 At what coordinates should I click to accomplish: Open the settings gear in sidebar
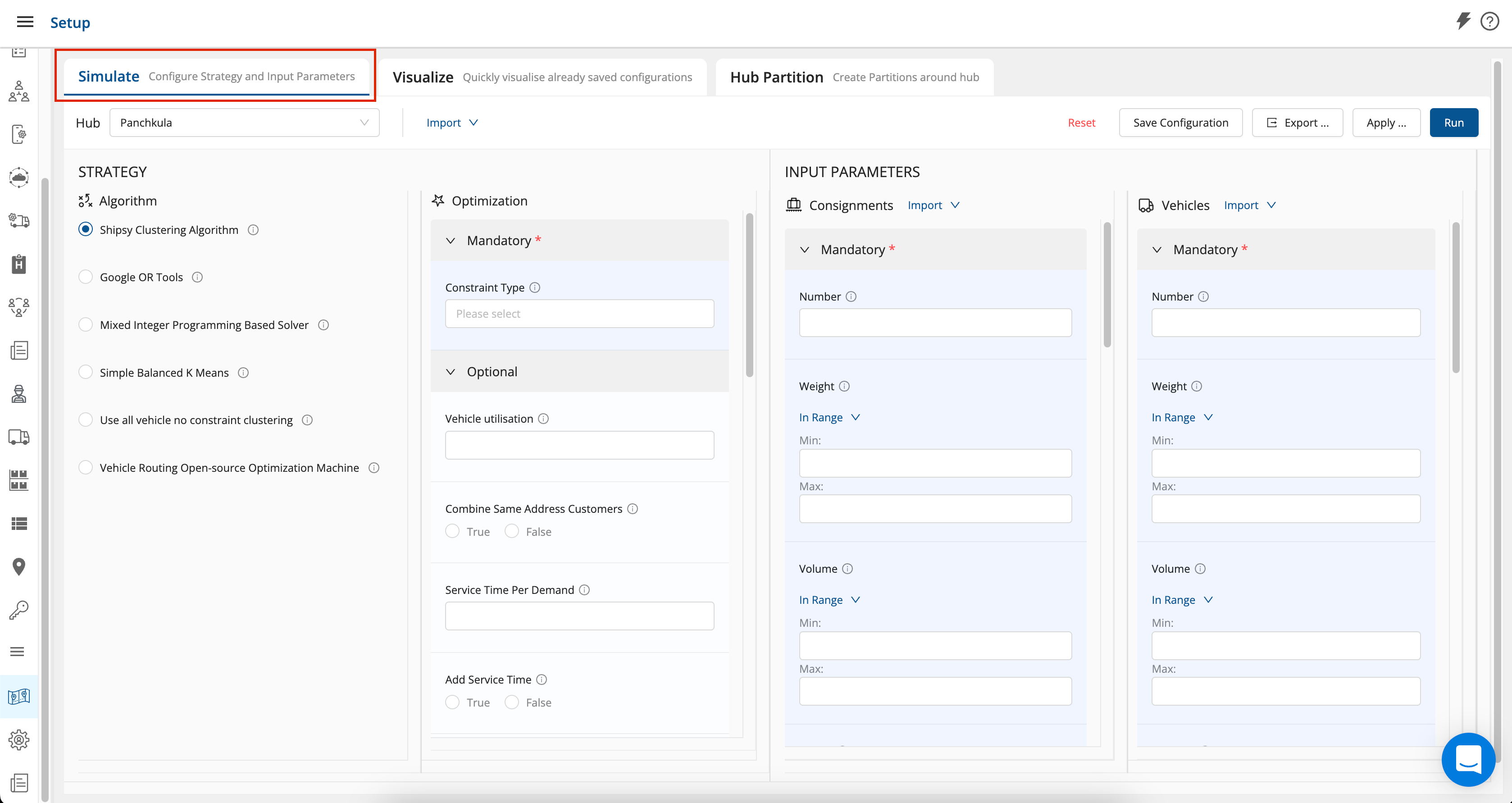coord(19,739)
